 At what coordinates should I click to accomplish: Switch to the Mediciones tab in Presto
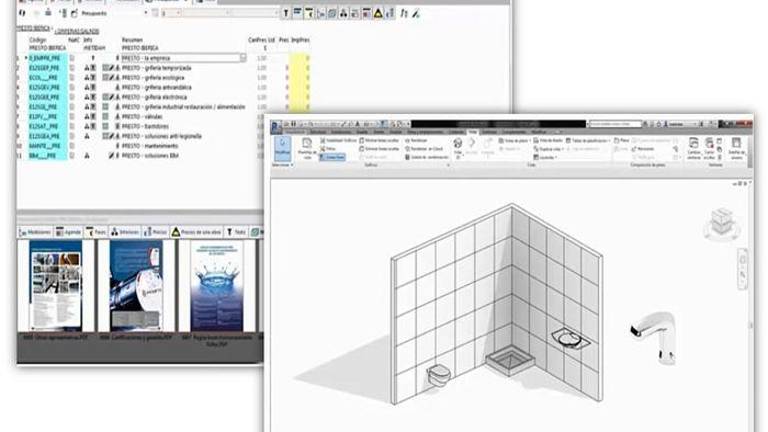tap(35, 232)
